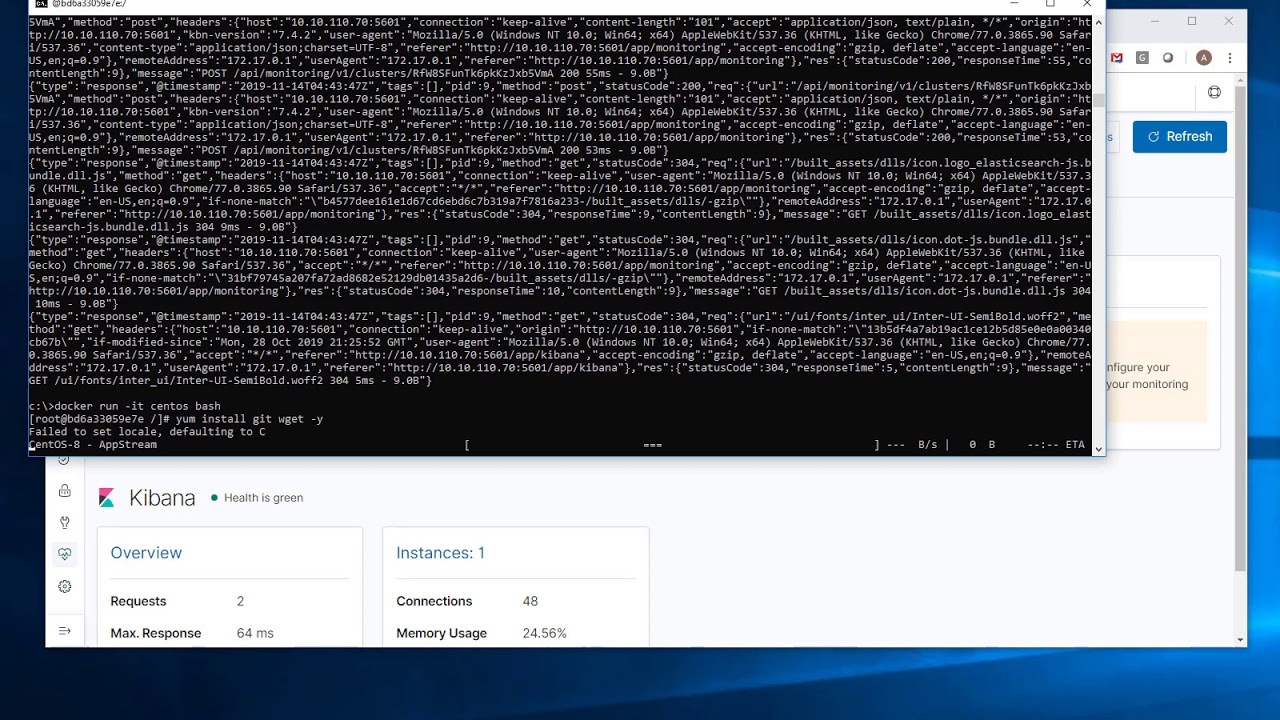Click the 'yum install git wget -y' line
Image resolution: width=1280 pixels, height=720 pixels.
176,419
